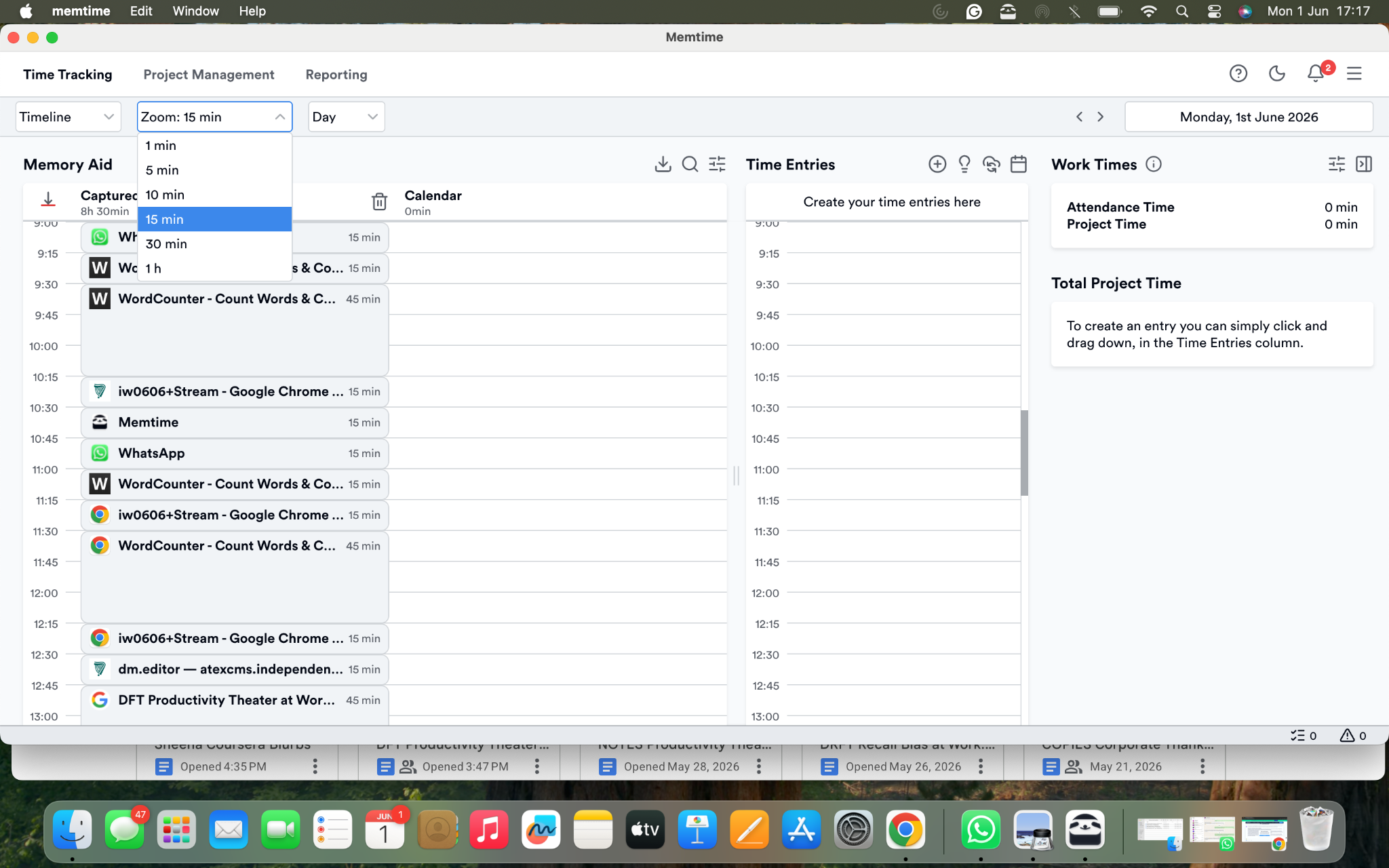This screenshot has height=868, width=1389.
Task: Switch to Reporting tab
Action: click(336, 75)
